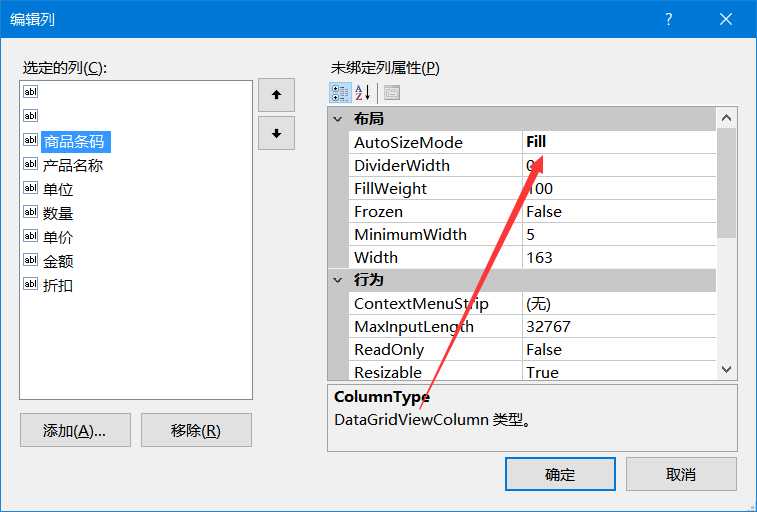Select the MinimumWidth property name
This screenshot has height=512, width=757.
point(410,235)
